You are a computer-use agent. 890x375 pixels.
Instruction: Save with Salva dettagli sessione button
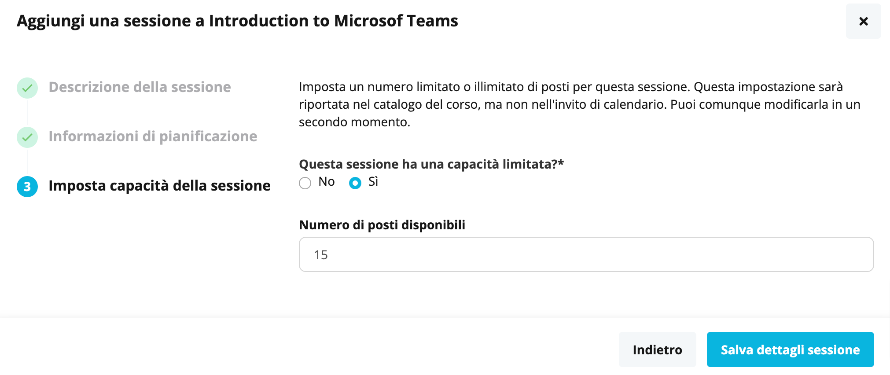pos(790,349)
